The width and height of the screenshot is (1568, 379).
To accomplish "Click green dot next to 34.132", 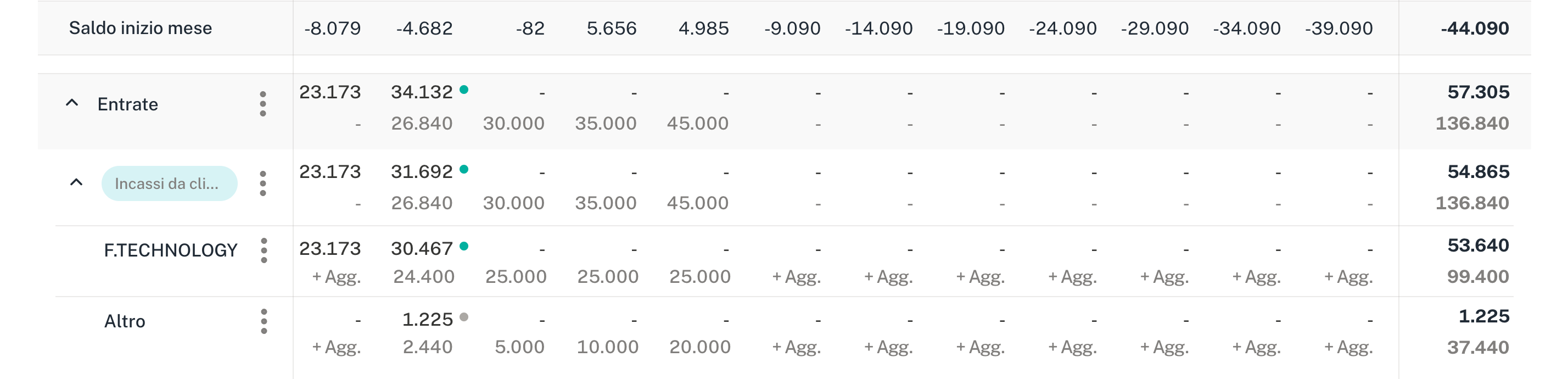I will [x=464, y=90].
